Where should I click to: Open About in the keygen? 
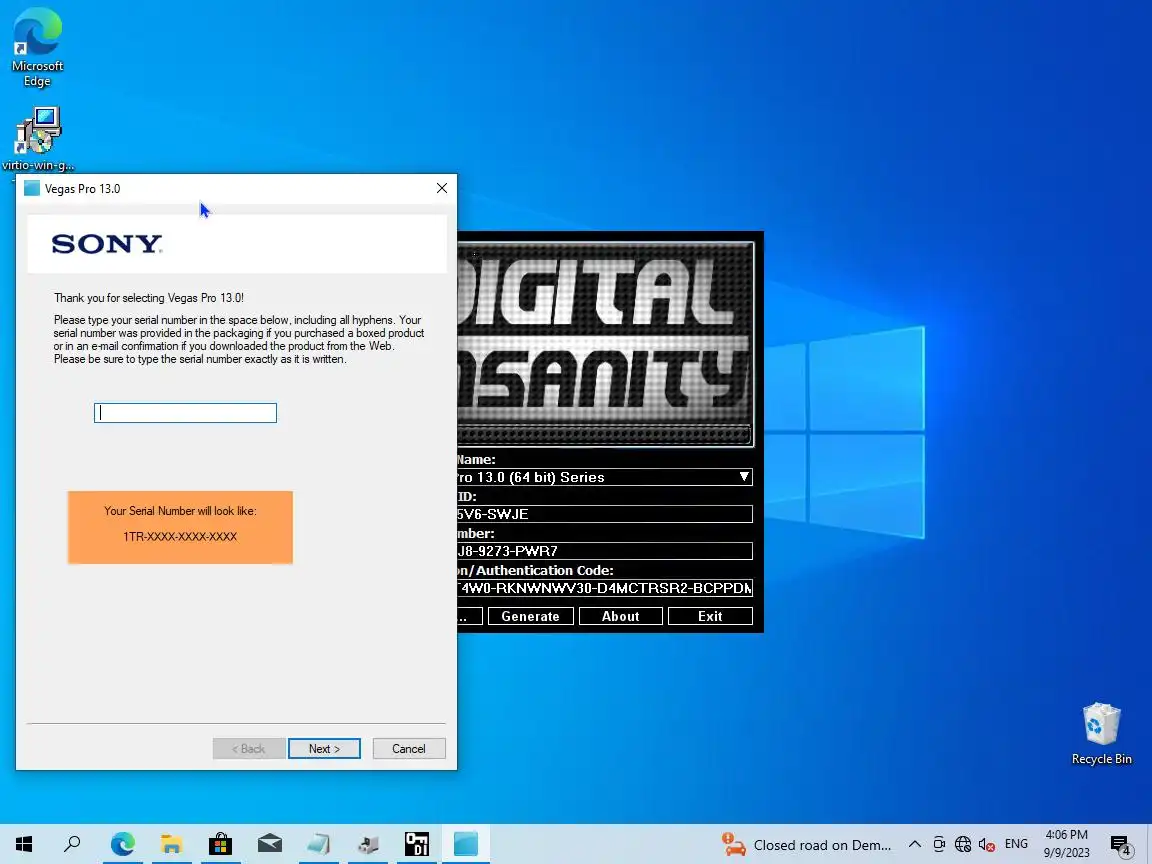point(621,616)
